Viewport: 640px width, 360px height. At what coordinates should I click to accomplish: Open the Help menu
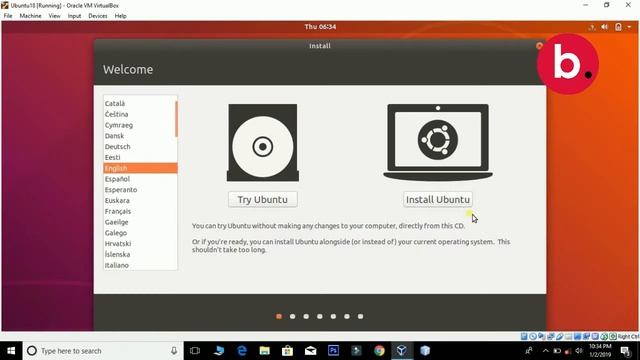[x=120, y=16]
